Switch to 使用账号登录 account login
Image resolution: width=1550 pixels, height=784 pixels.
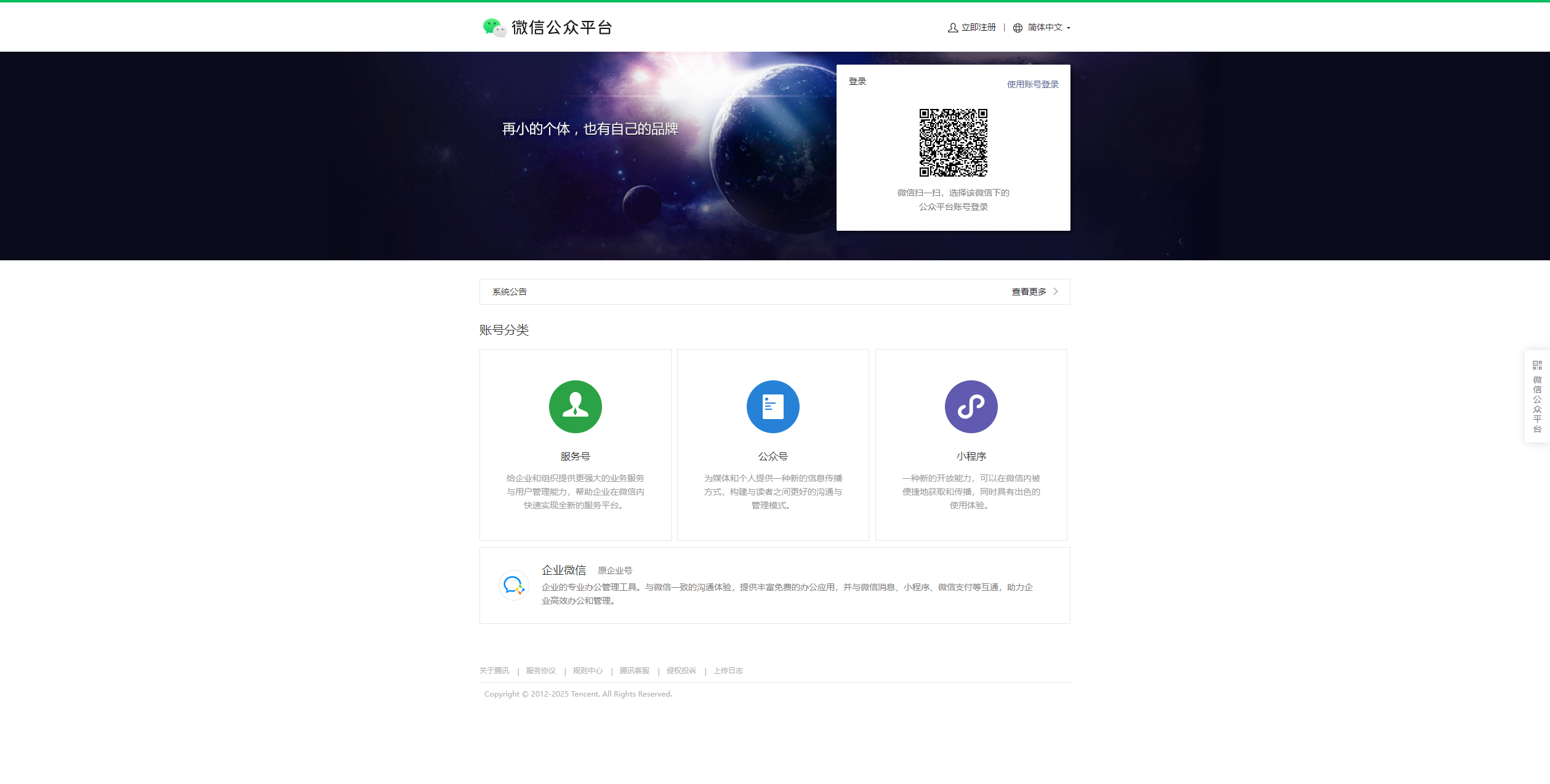[x=1032, y=84]
